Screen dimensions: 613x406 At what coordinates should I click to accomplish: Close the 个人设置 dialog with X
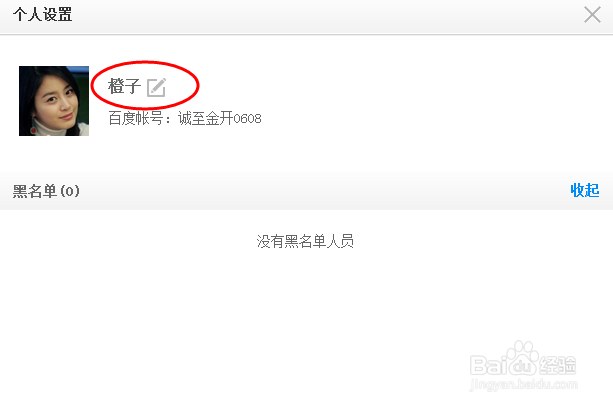(x=592, y=15)
